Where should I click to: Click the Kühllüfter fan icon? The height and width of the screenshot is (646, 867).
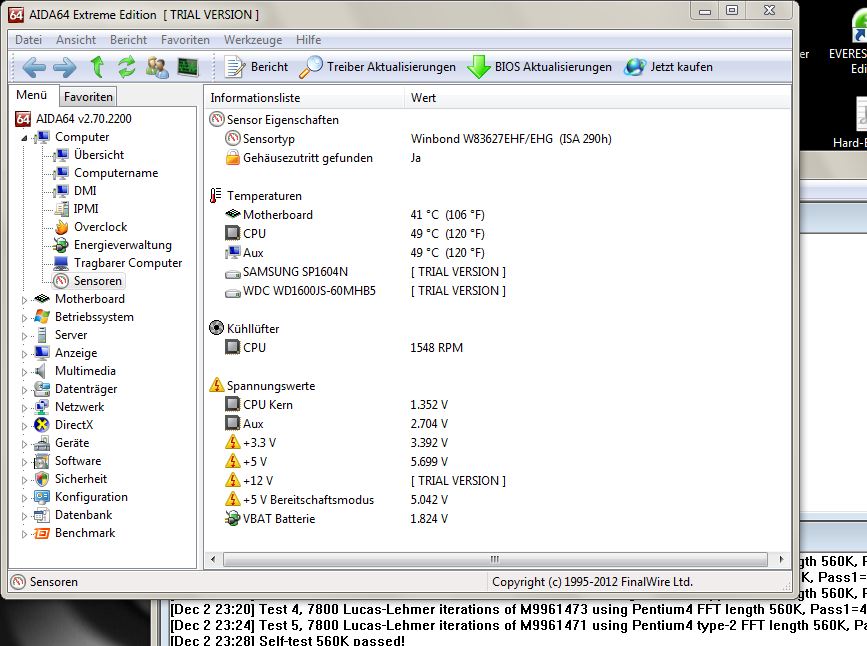216,328
